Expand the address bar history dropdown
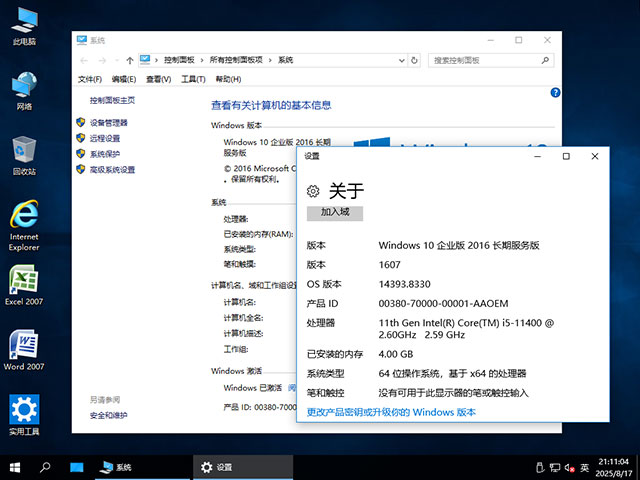The width and height of the screenshot is (640, 480). 402,60
